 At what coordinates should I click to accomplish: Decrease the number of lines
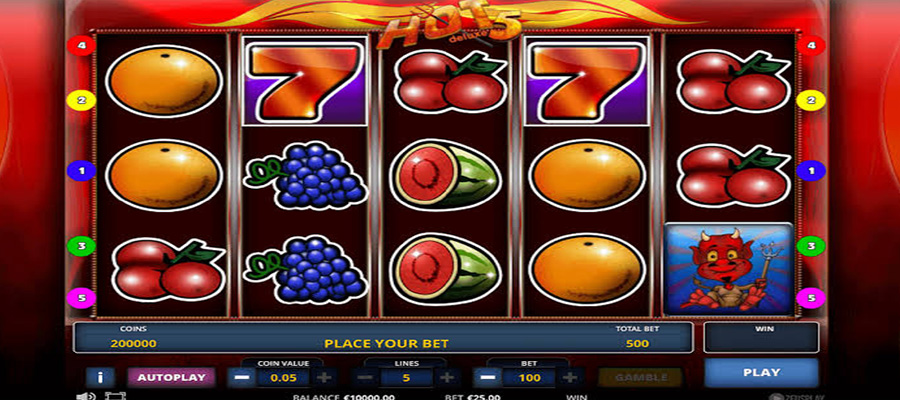(x=365, y=378)
